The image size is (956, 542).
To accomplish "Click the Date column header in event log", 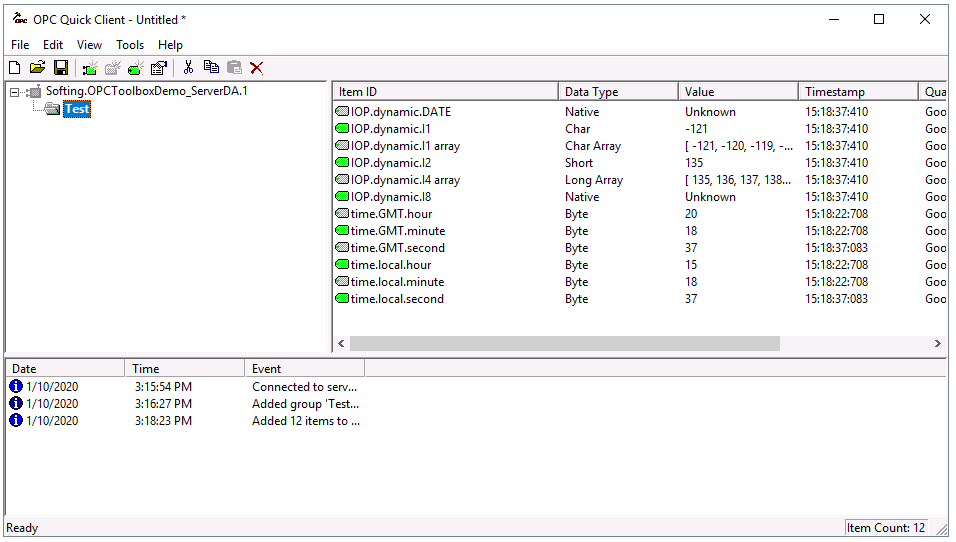I will [x=65, y=369].
